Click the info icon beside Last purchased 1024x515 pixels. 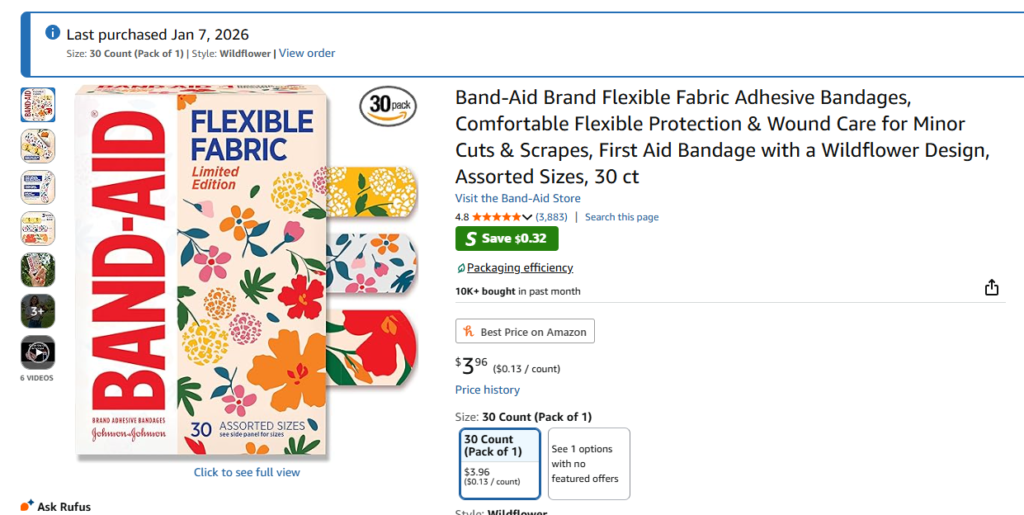tap(53, 33)
